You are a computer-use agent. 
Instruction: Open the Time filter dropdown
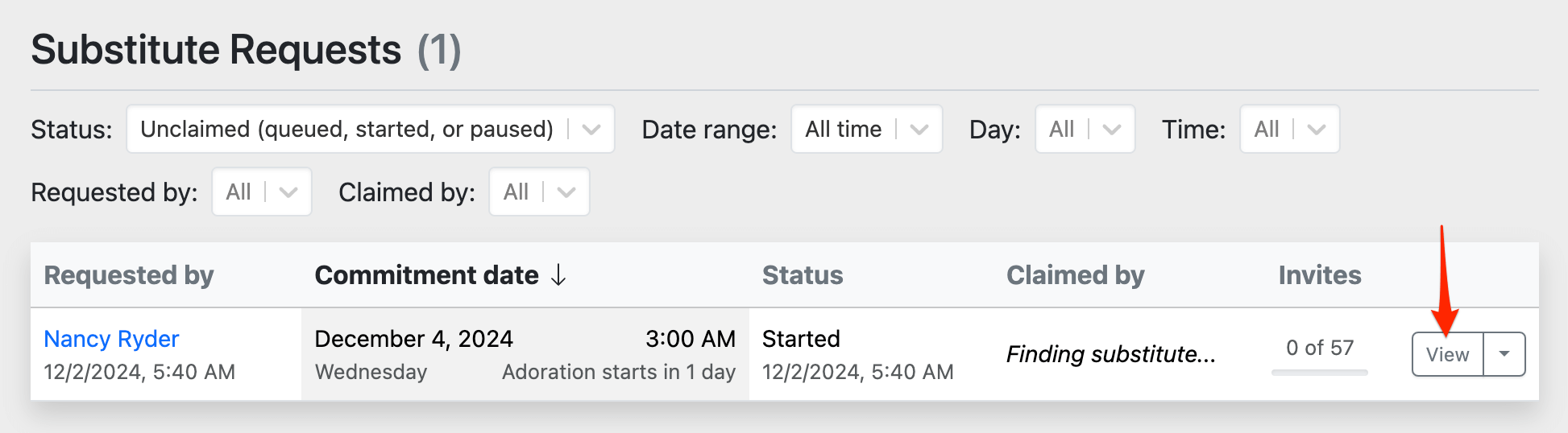(x=1289, y=130)
